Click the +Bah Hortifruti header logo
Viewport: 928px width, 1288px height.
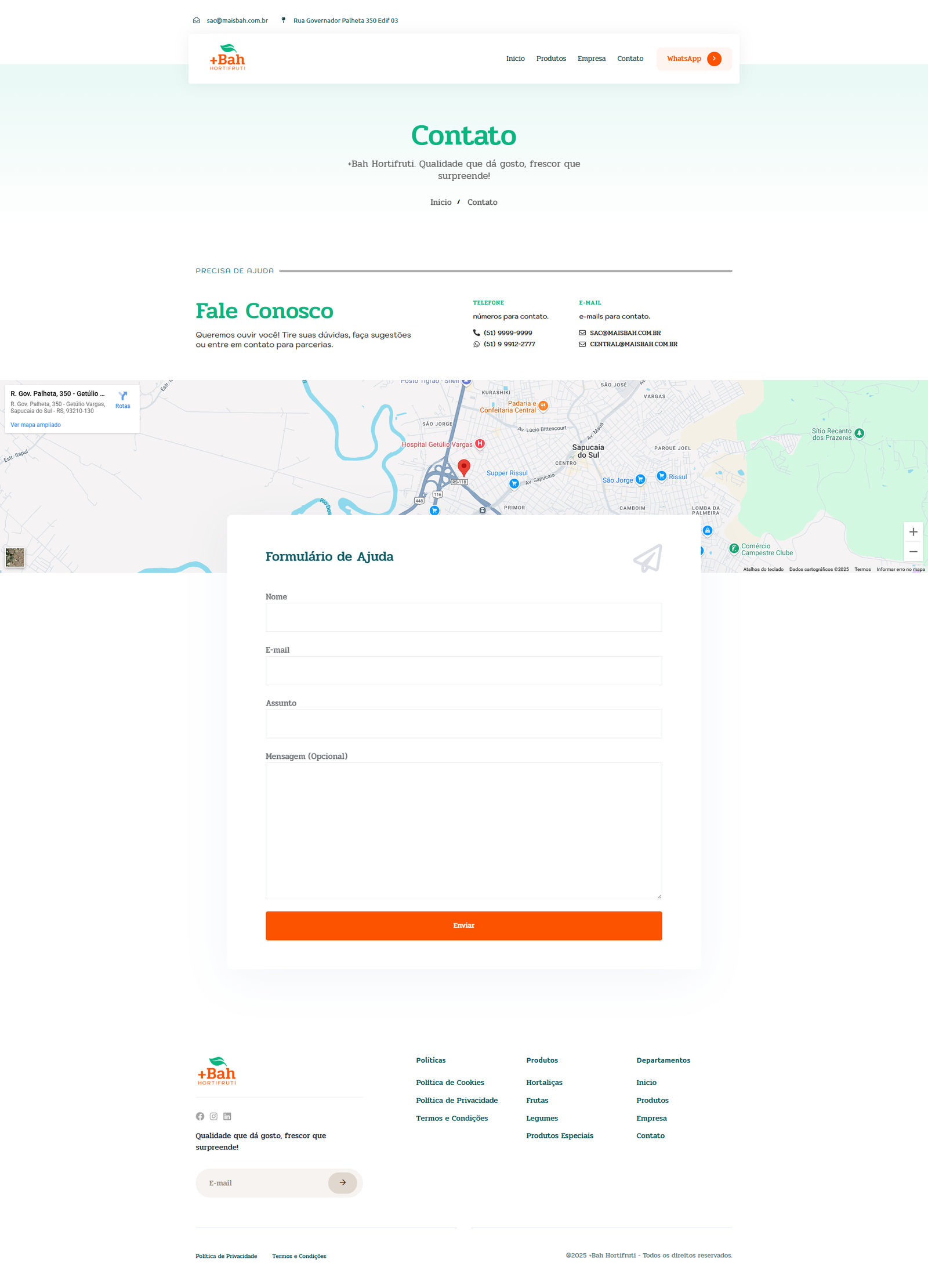pos(227,58)
